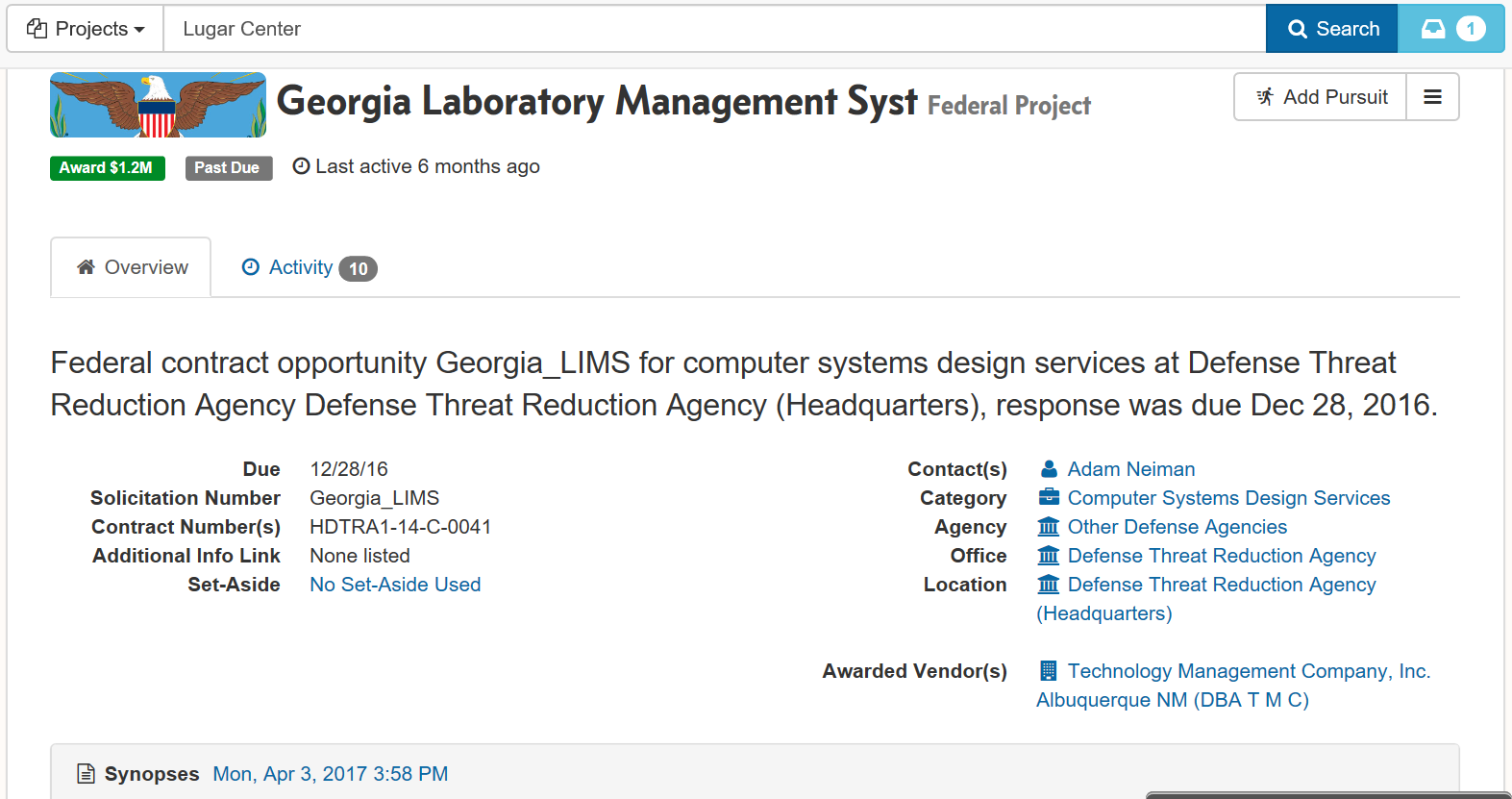Click the inbox tray notification icon
The height and width of the screenshot is (799, 1512).
1433,29
